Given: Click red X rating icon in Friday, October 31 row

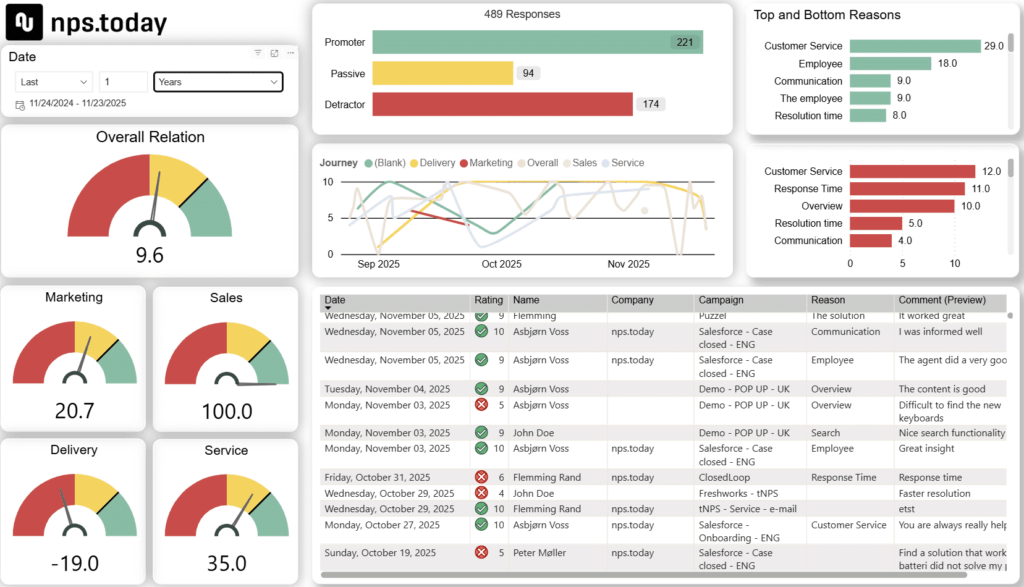Looking at the screenshot, I should 481,478.
